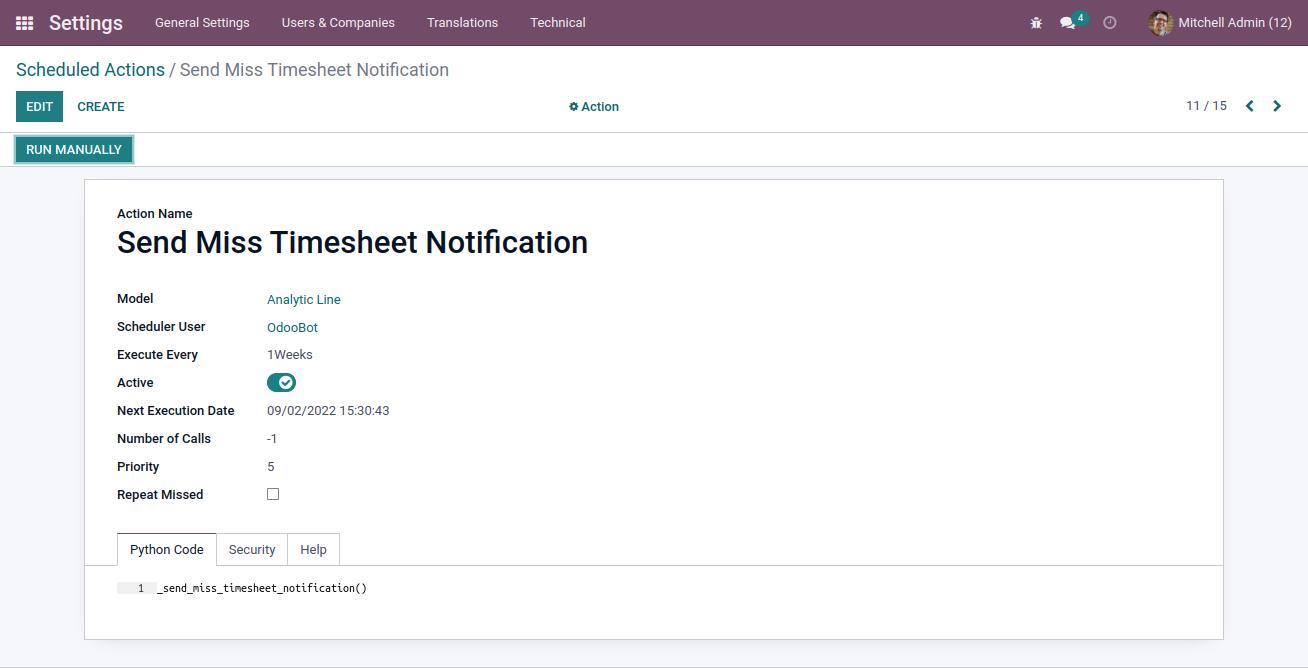Click the Run Manually button
The image size is (1308, 668).
click(74, 150)
